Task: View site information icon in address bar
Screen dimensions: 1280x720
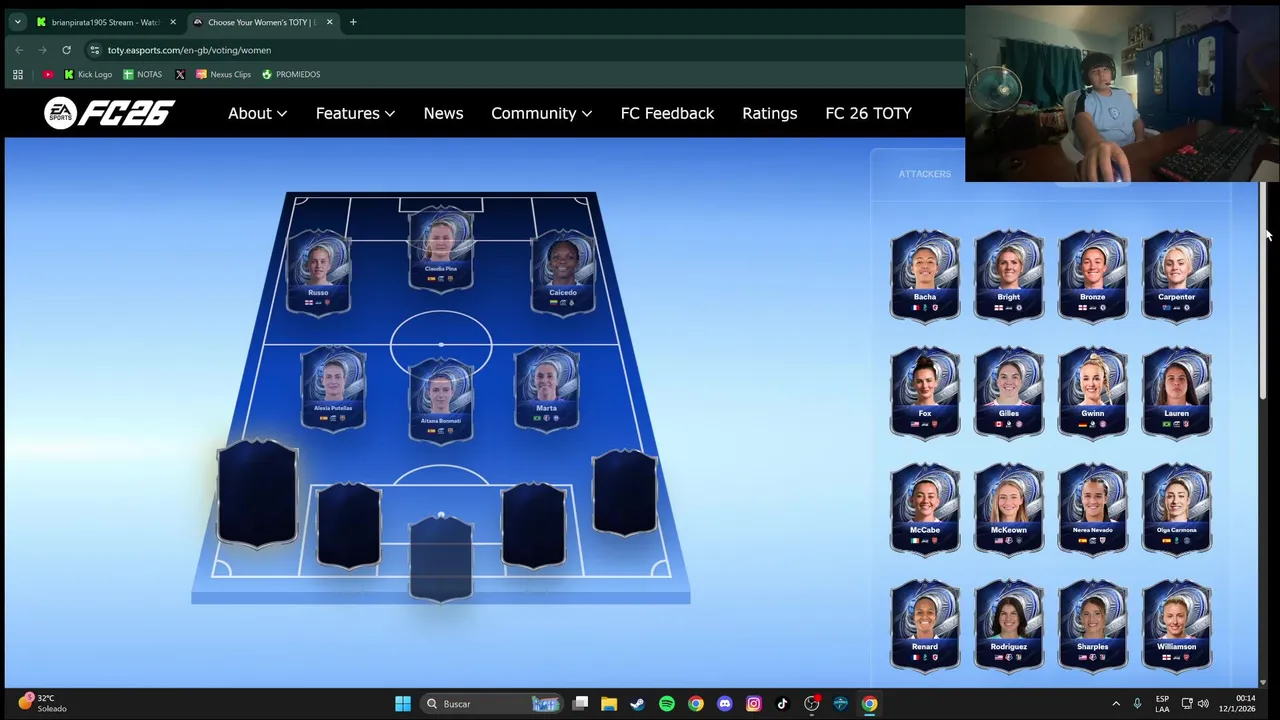Action: (94, 50)
